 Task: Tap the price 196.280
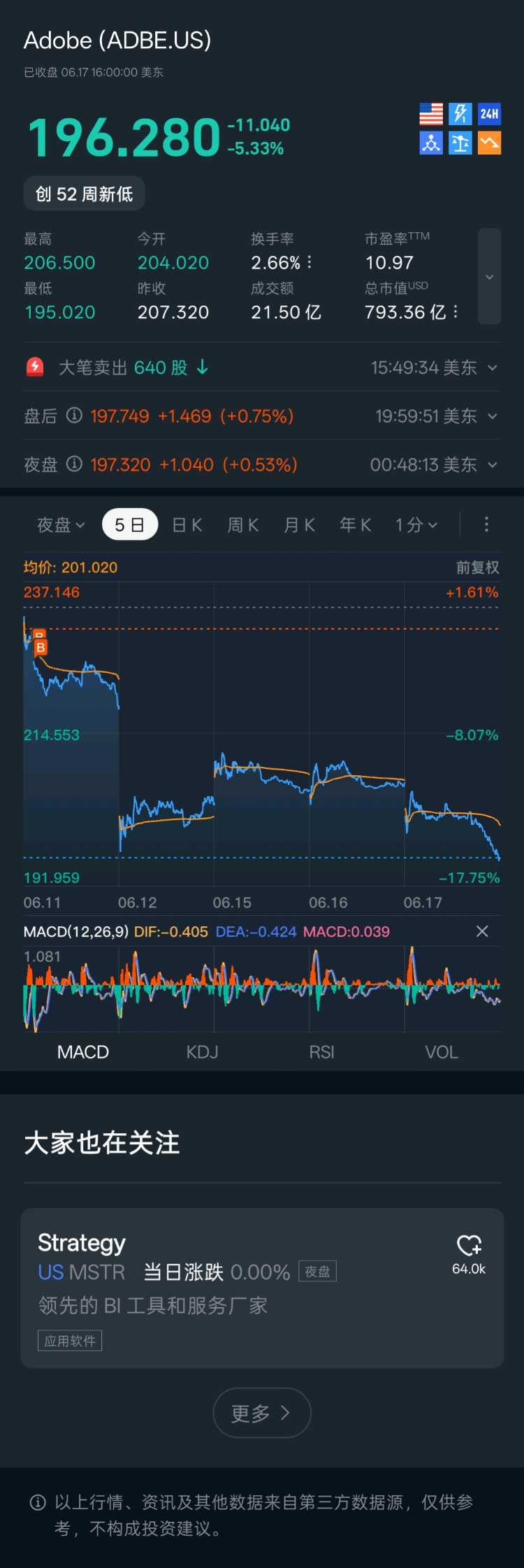tap(124, 137)
